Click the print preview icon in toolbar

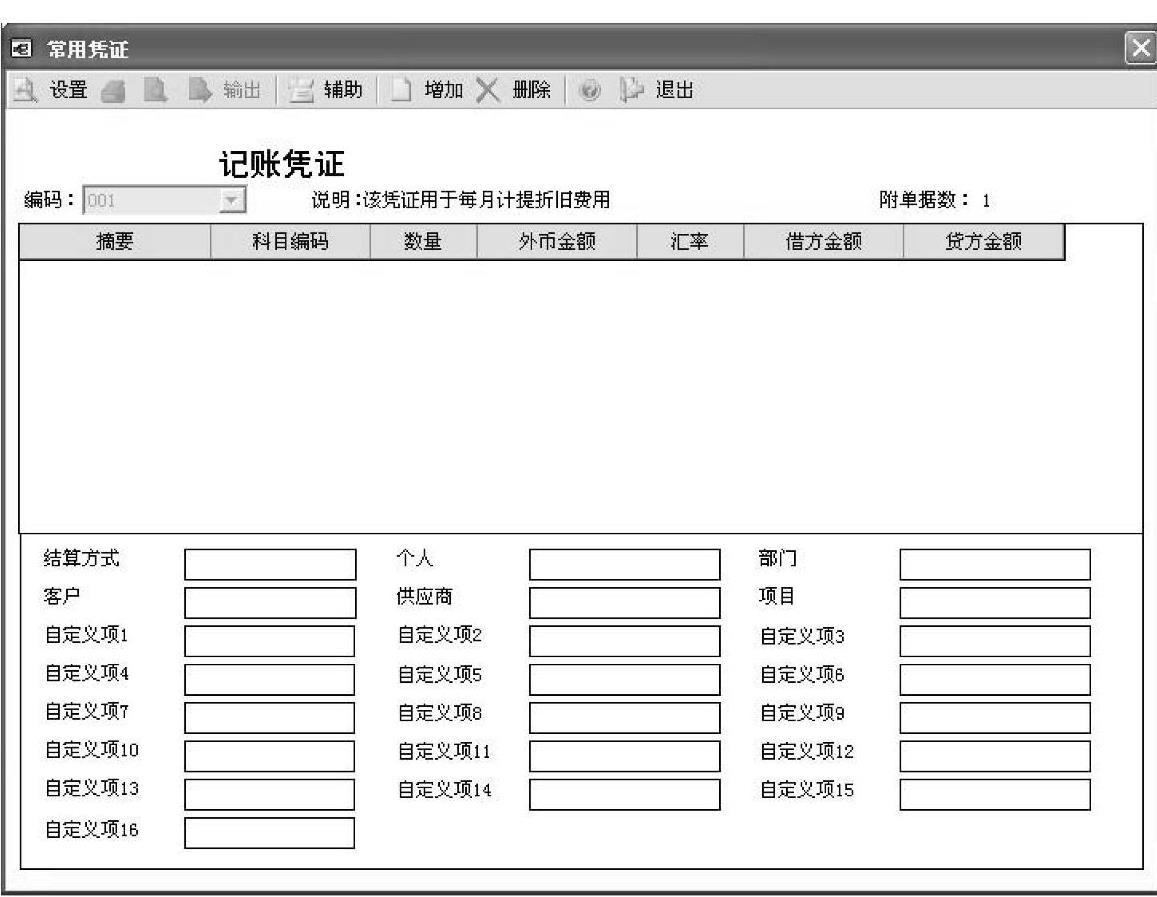155,91
